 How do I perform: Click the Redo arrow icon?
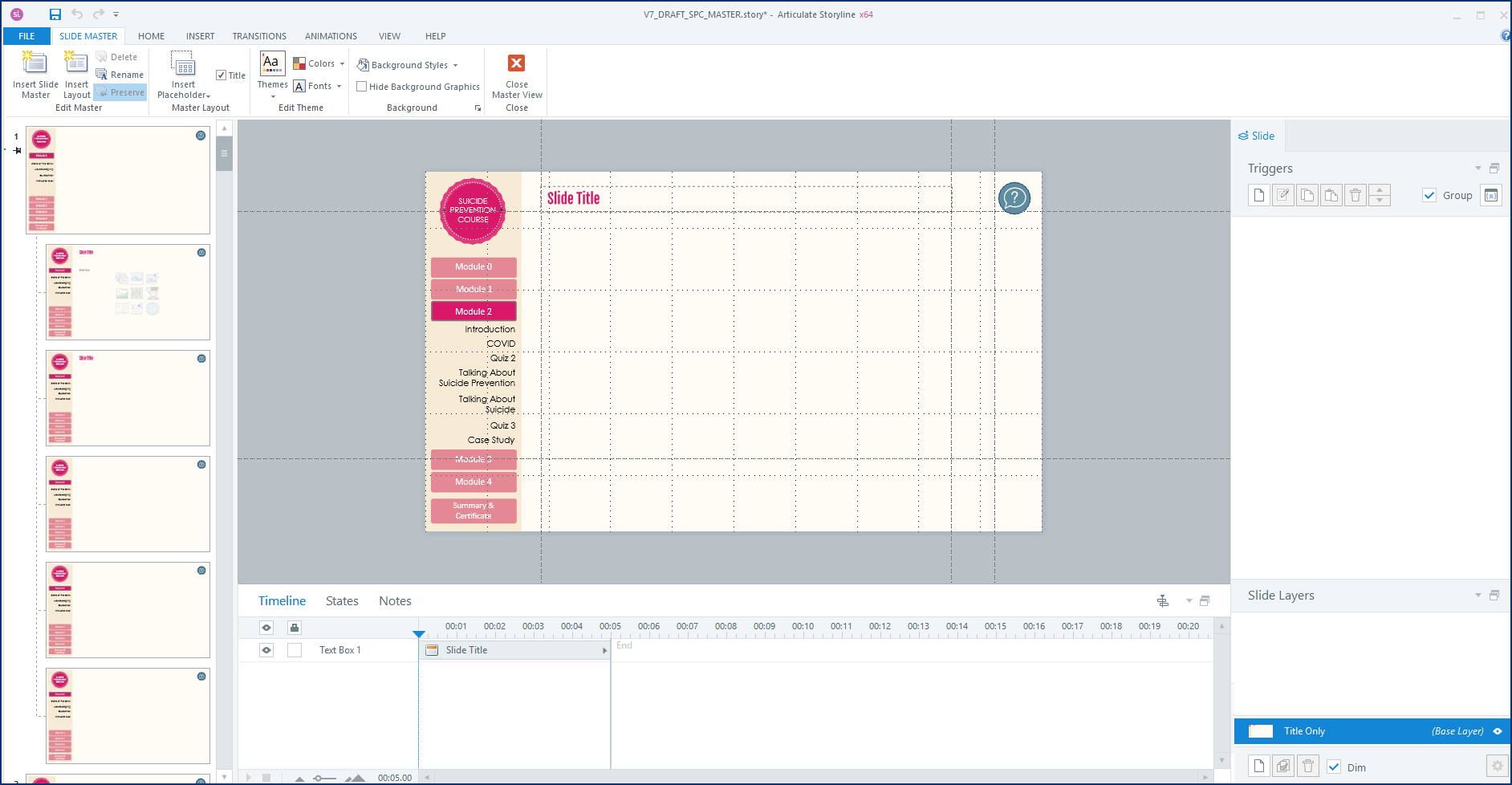click(x=98, y=14)
